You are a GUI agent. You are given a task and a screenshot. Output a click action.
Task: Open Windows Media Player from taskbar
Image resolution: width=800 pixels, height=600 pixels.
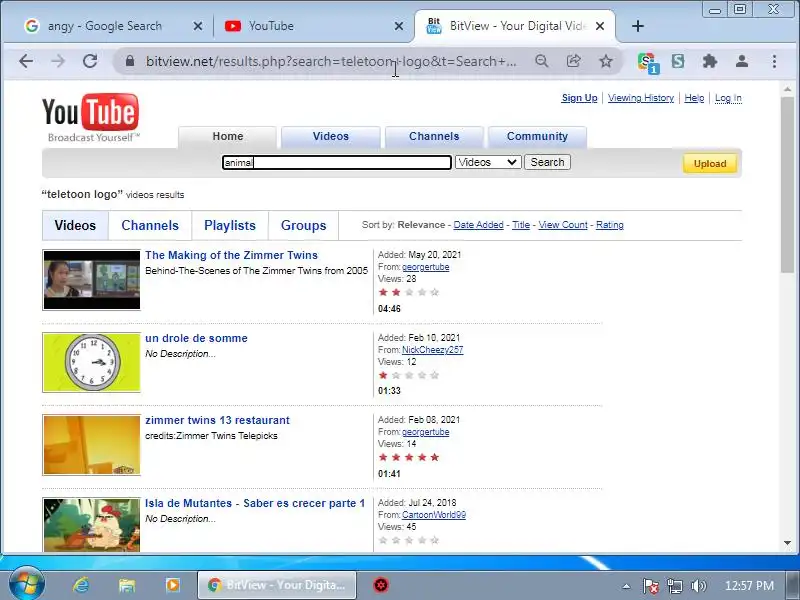[172, 585]
